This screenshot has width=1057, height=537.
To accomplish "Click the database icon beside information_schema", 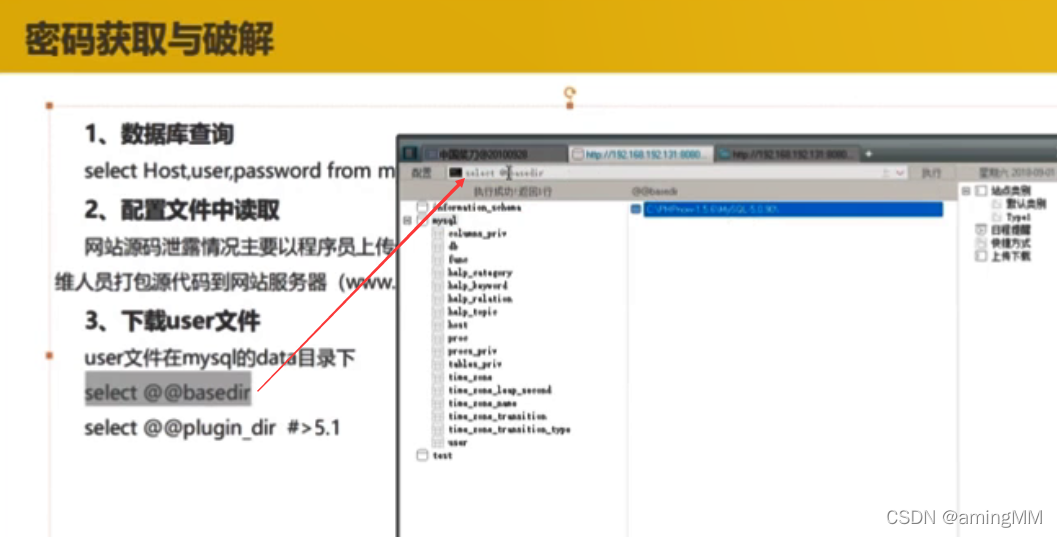I will 423,207.
